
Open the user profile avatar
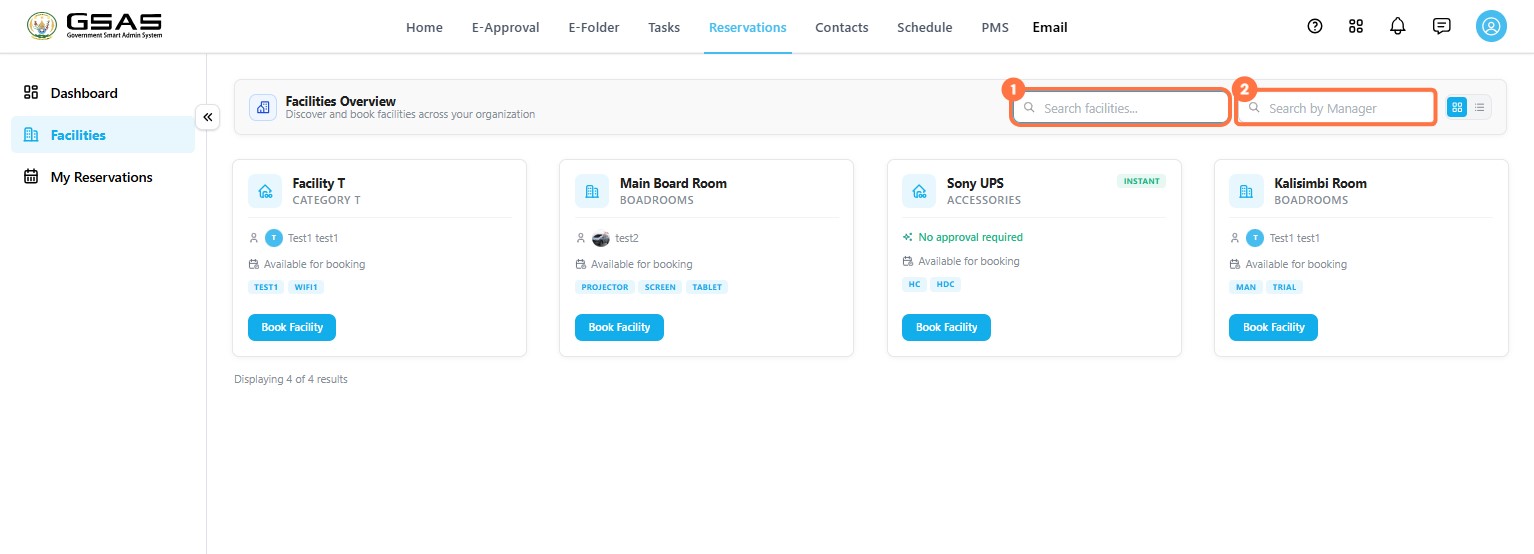(x=1491, y=27)
